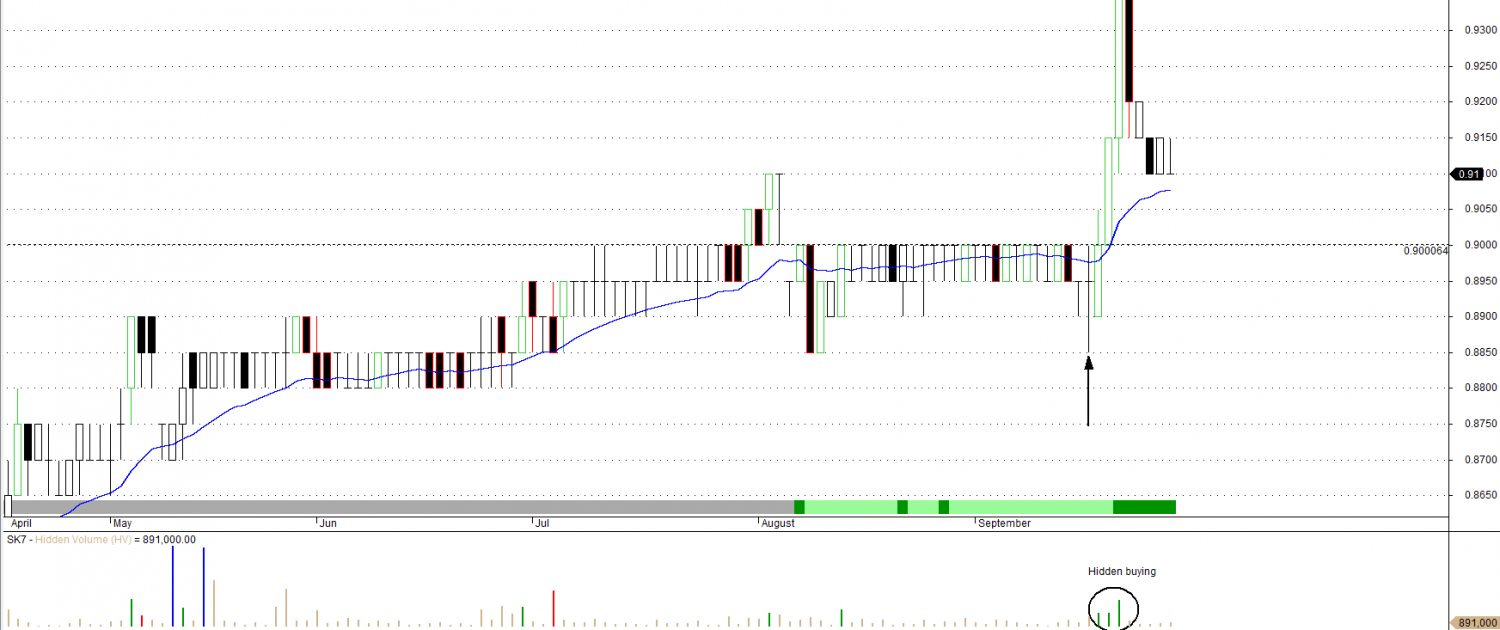The image size is (1500, 630).
Task: Click the 0.9300 price axis label
Action: (x=1479, y=30)
